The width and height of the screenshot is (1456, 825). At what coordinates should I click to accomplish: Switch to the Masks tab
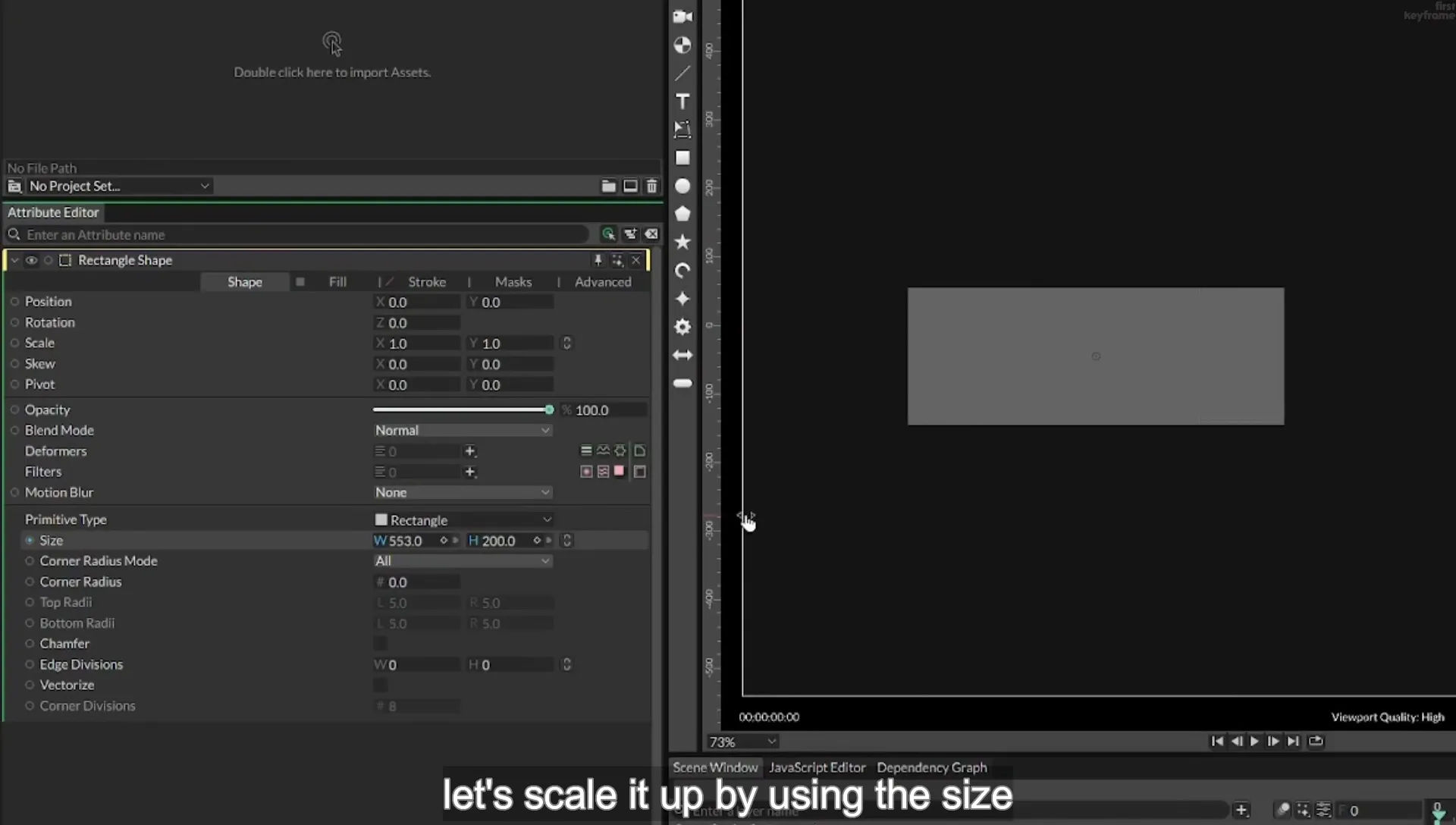pyautogui.click(x=513, y=281)
